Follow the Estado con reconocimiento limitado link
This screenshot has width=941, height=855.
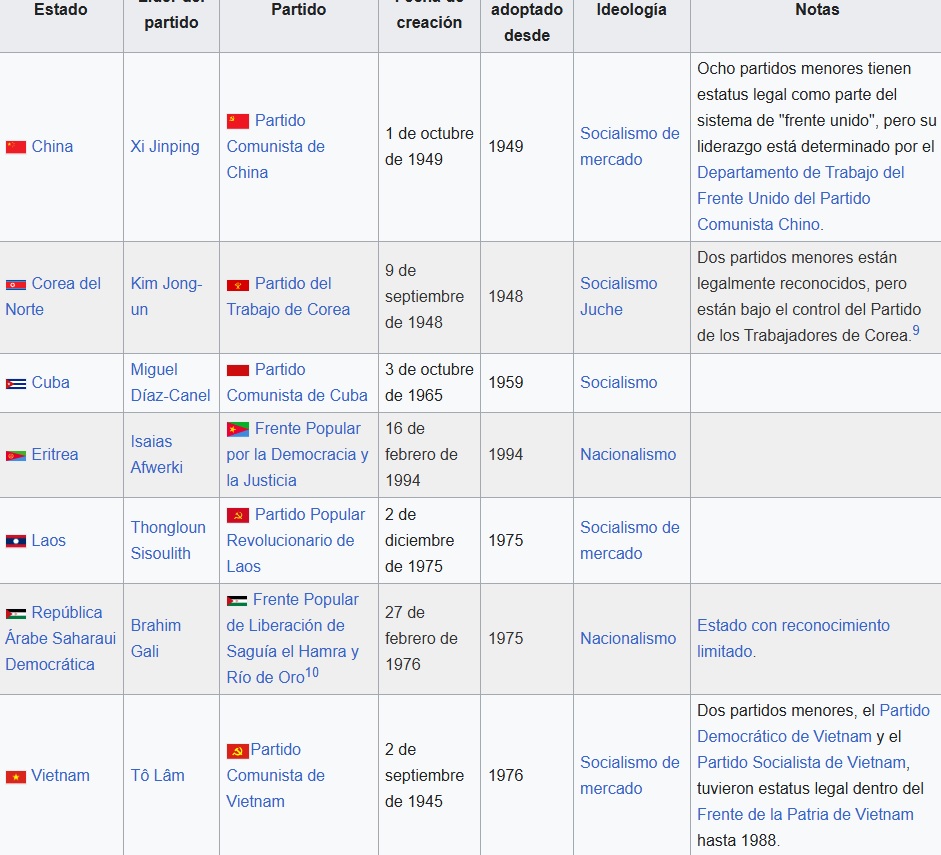click(x=792, y=638)
